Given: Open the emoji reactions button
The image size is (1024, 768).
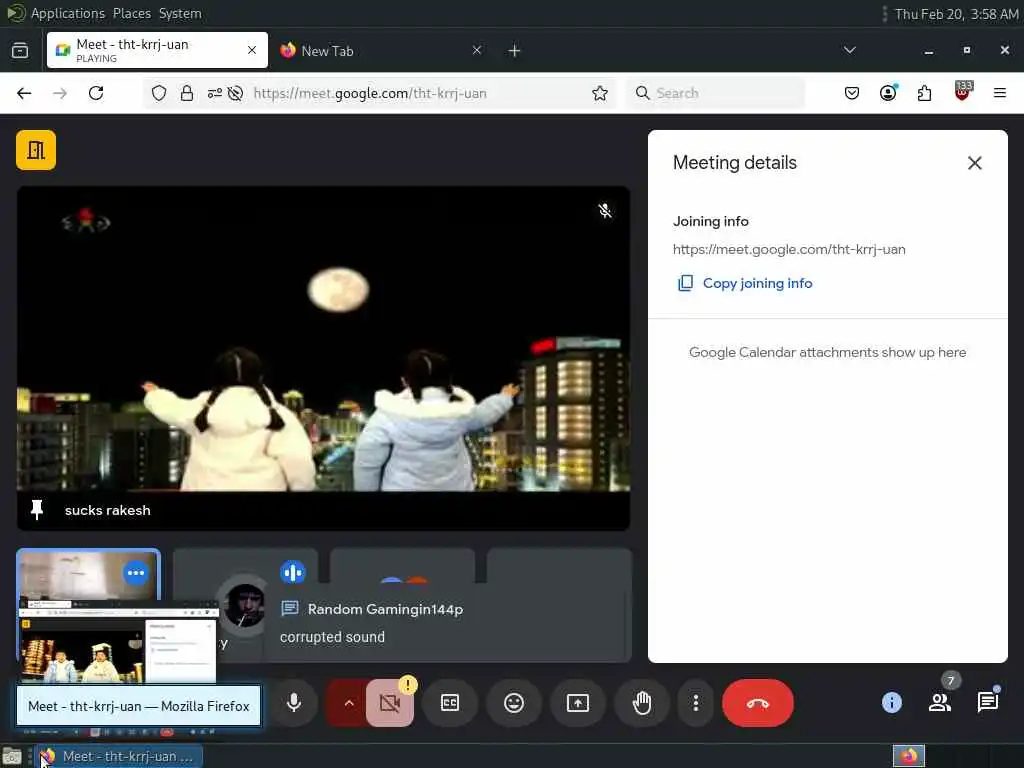Looking at the screenshot, I should point(514,703).
